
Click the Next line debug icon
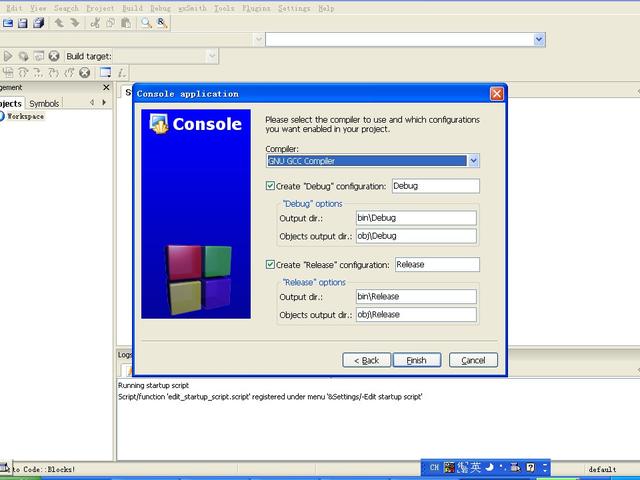tap(23, 73)
